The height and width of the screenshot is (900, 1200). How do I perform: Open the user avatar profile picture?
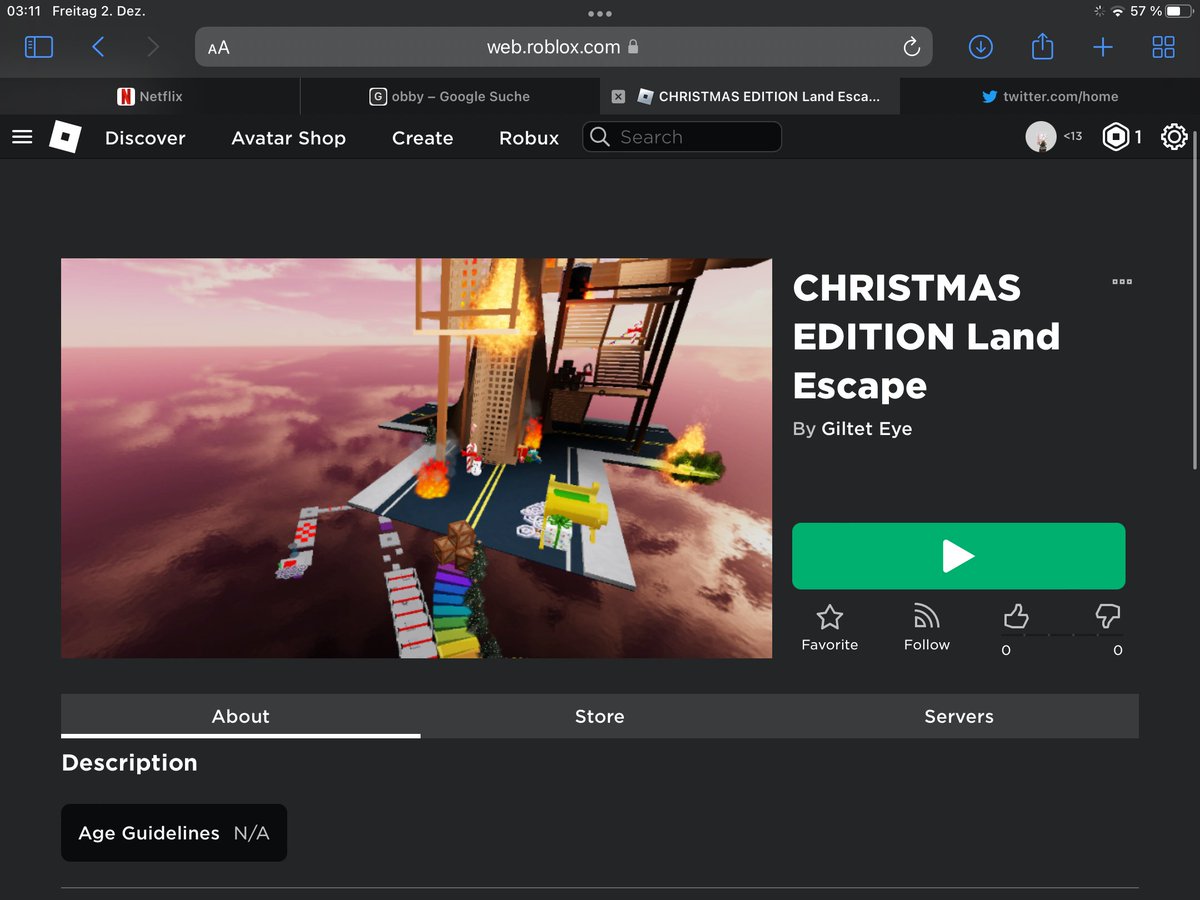pyautogui.click(x=1041, y=137)
